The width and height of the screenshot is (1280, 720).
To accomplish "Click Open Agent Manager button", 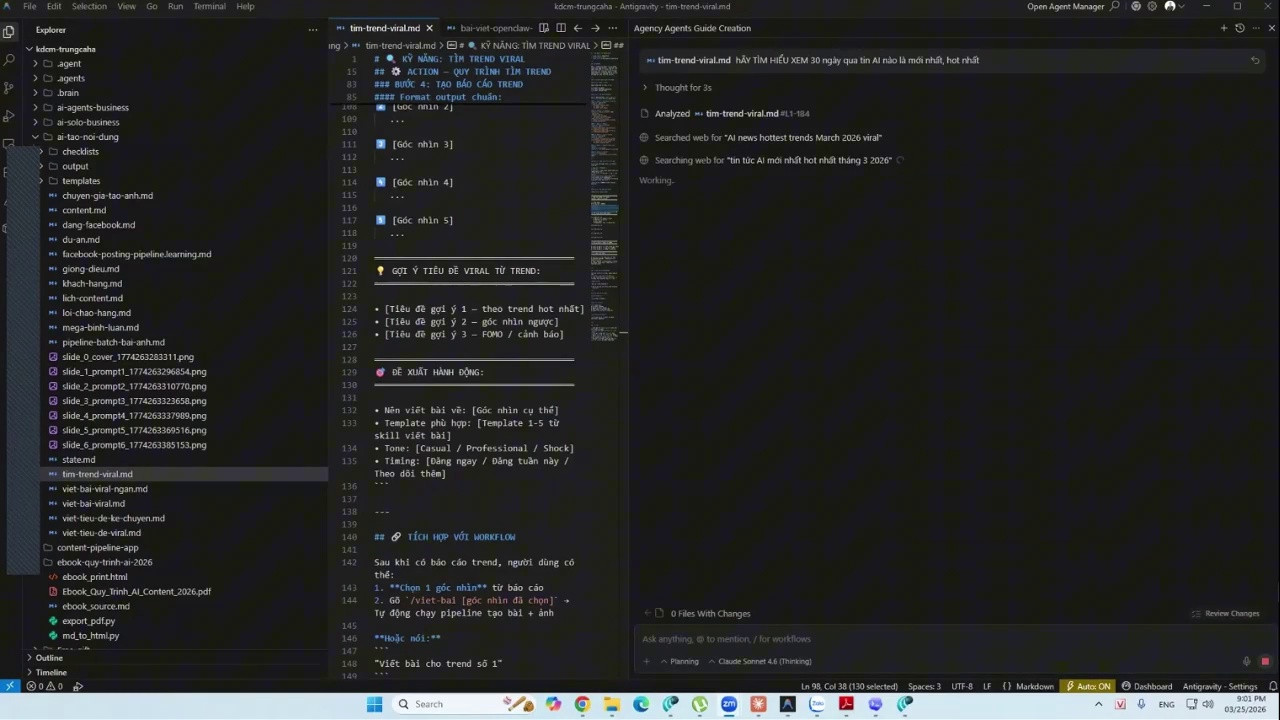I will click(x=1066, y=6).
